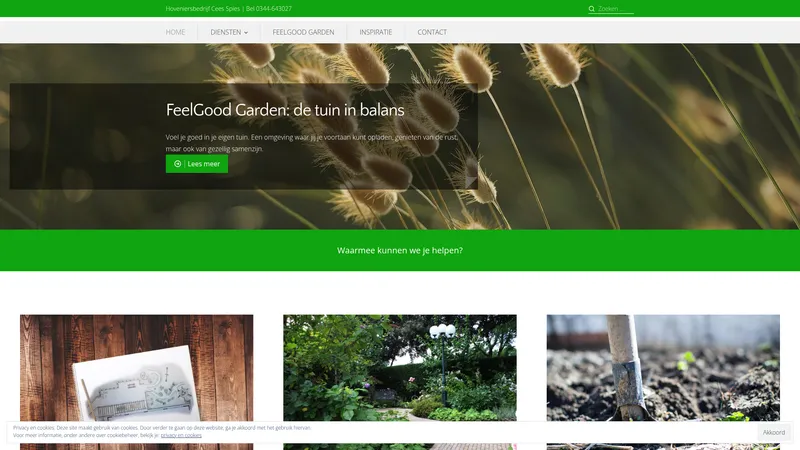Click the Lees meer button

197,164
